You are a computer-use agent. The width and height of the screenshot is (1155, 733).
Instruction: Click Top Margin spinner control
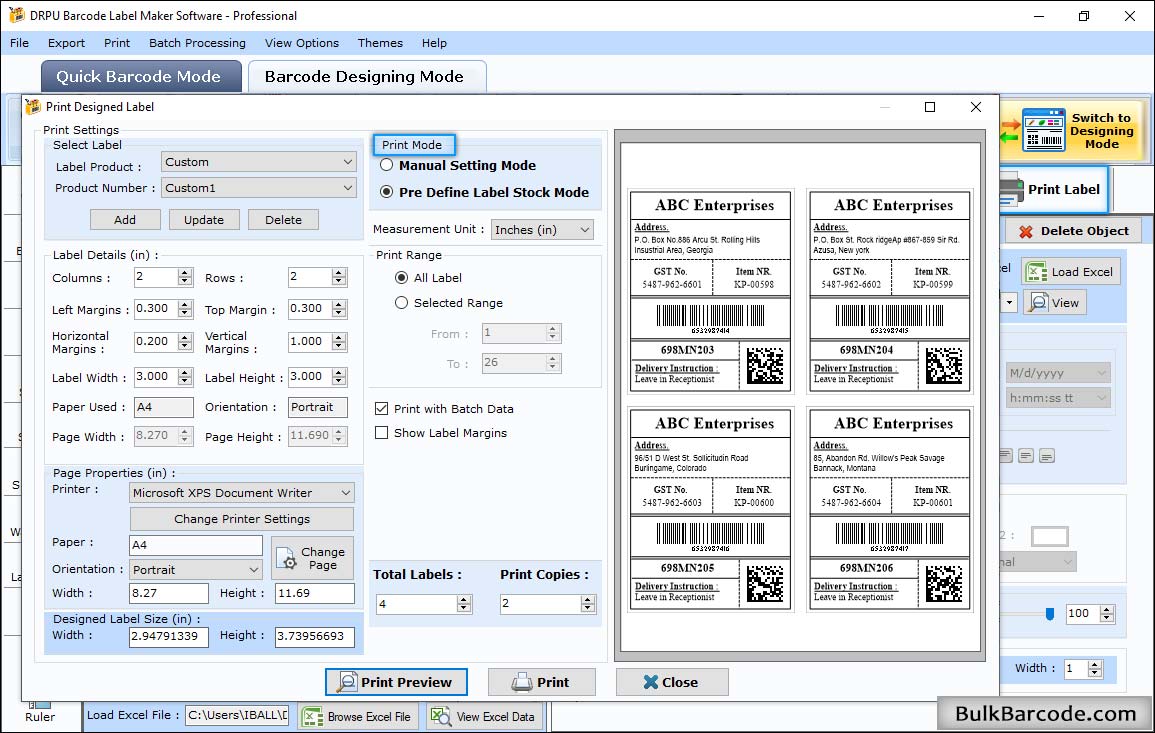(339, 309)
